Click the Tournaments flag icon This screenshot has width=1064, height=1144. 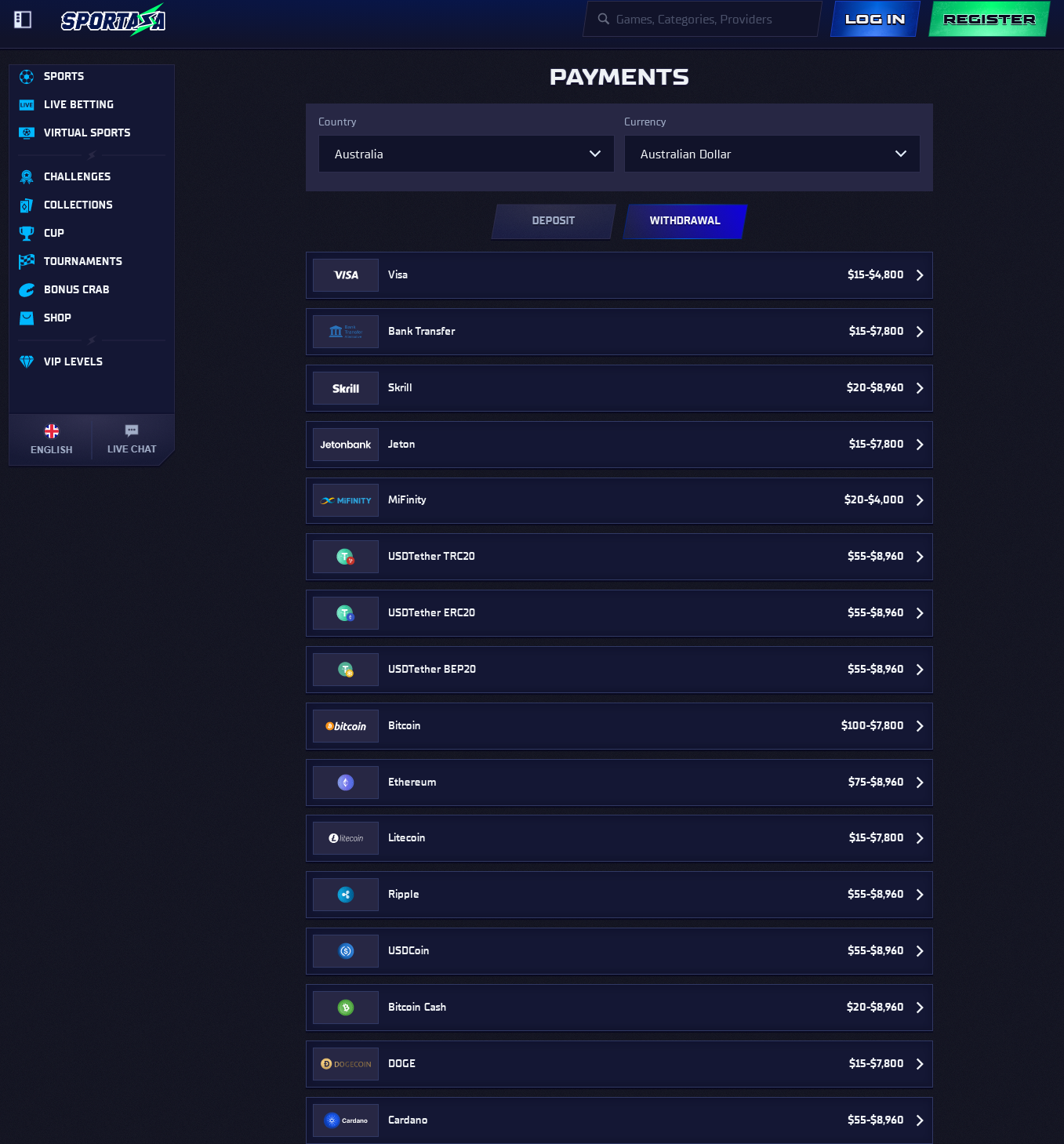coord(27,262)
